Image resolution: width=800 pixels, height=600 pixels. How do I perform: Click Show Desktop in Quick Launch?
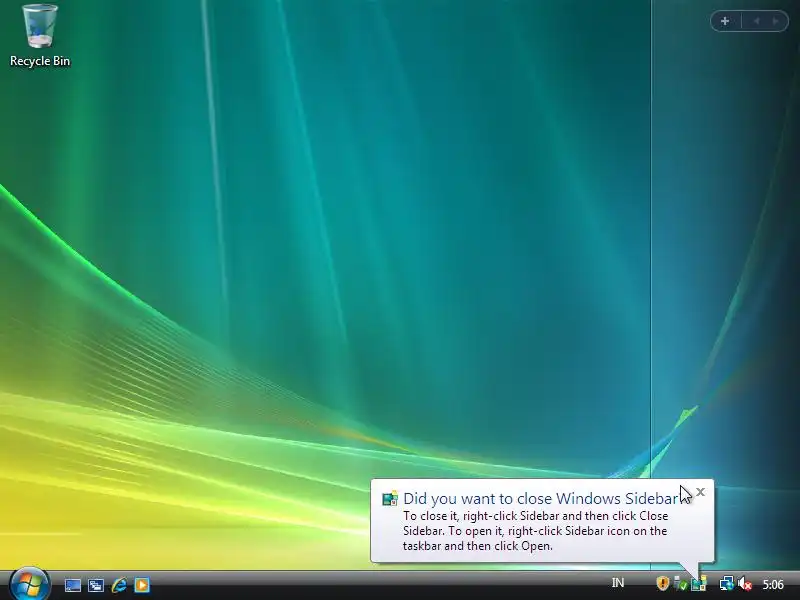pyautogui.click(x=72, y=585)
